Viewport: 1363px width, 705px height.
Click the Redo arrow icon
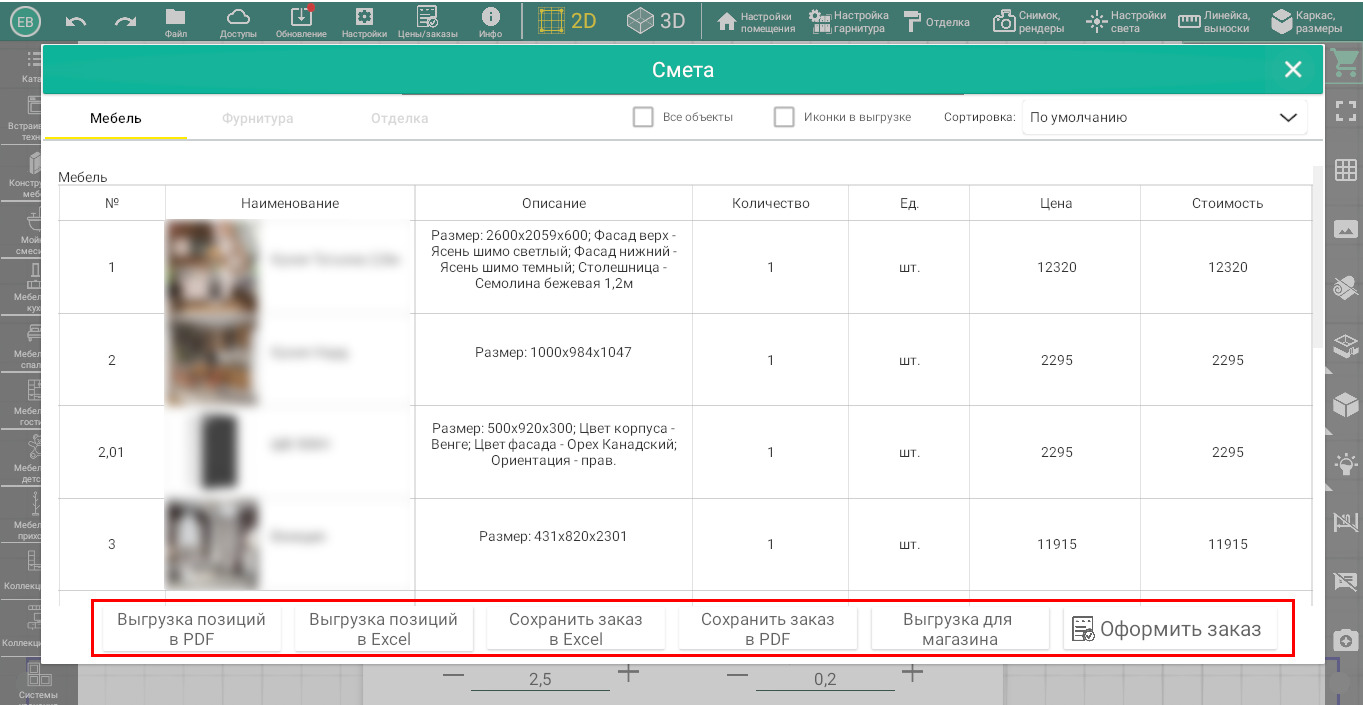(x=125, y=21)
